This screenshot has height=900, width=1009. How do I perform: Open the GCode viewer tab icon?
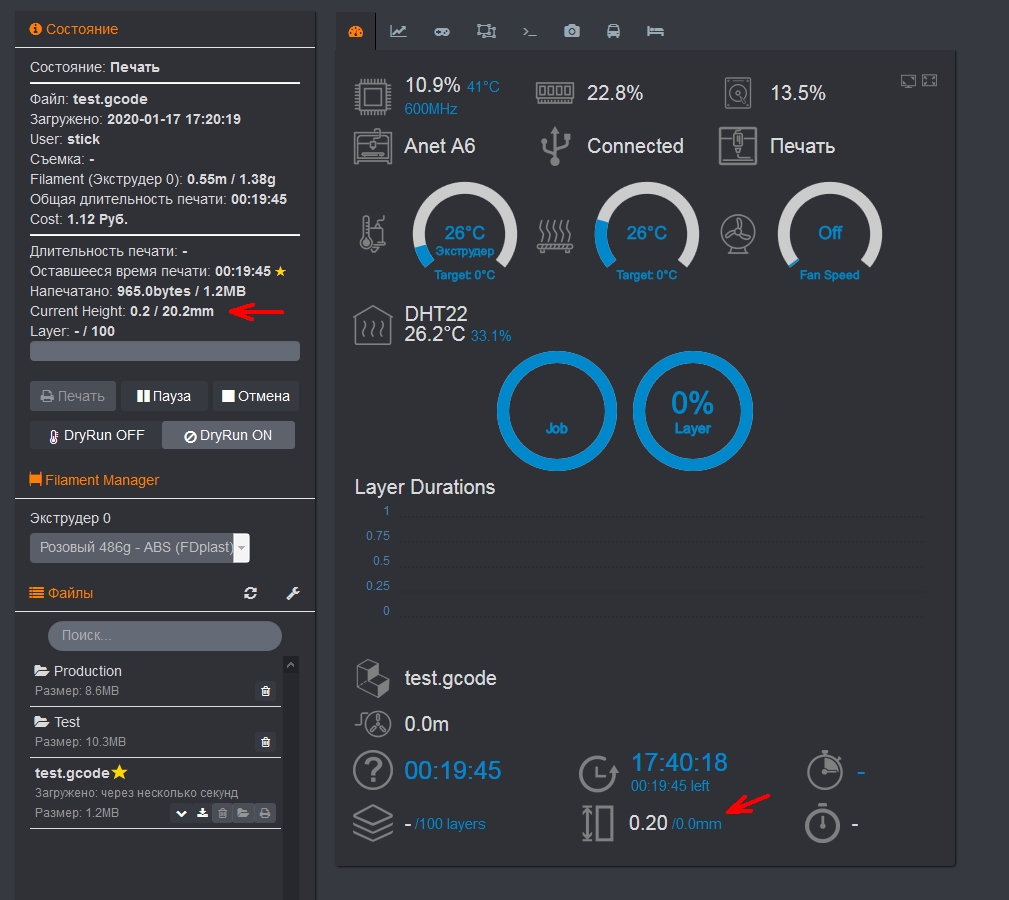[486, 31]
